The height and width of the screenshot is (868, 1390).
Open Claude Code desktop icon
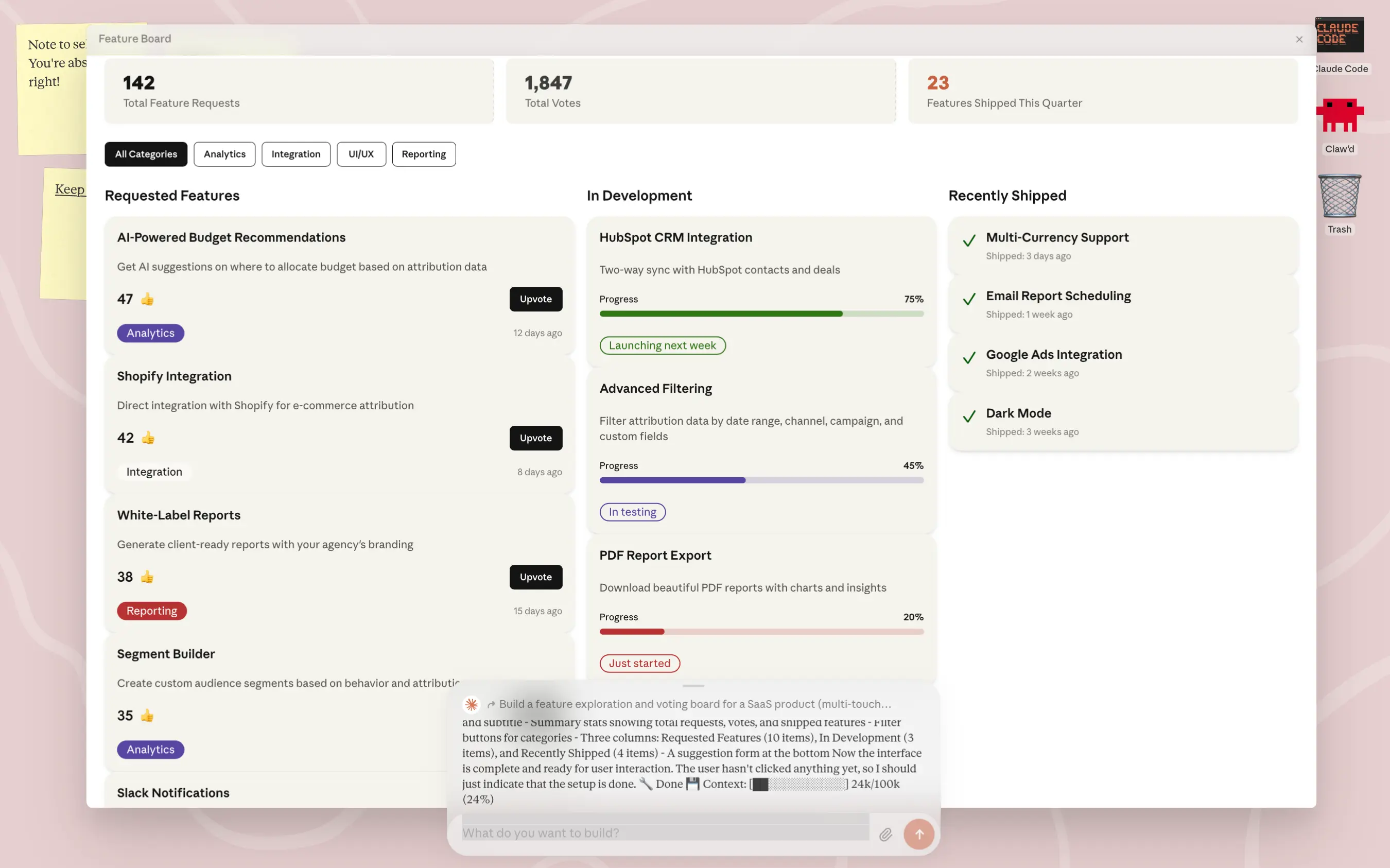coord(1339,36)
